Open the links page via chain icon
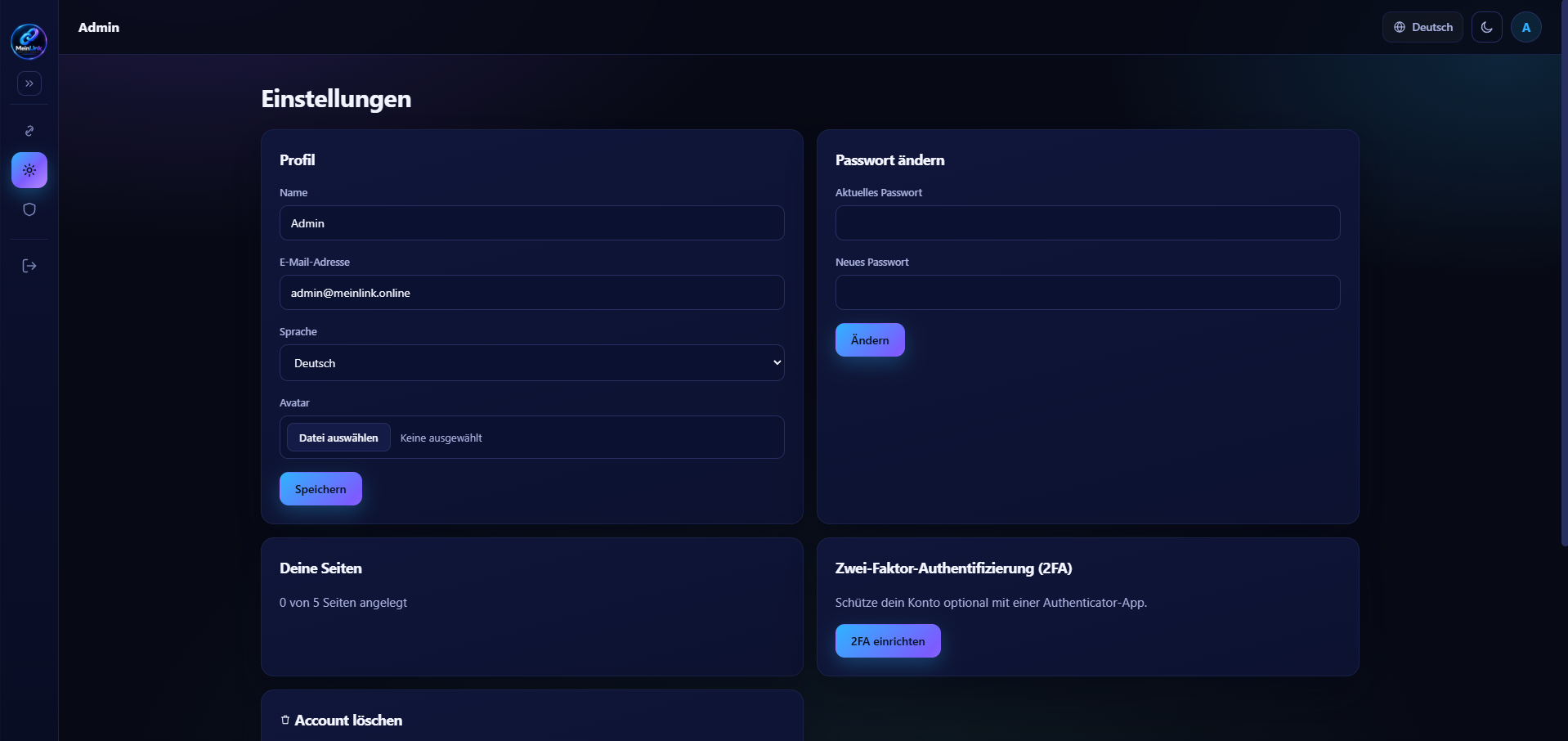 (29, 131)
